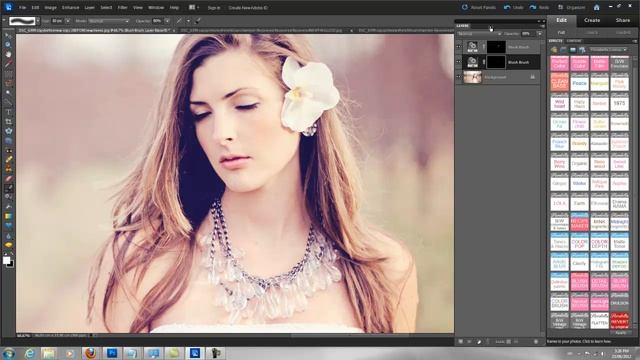Hide the selected Blush Brush layer
This screenshot has height=360, width=640.
tap(459, 62)
